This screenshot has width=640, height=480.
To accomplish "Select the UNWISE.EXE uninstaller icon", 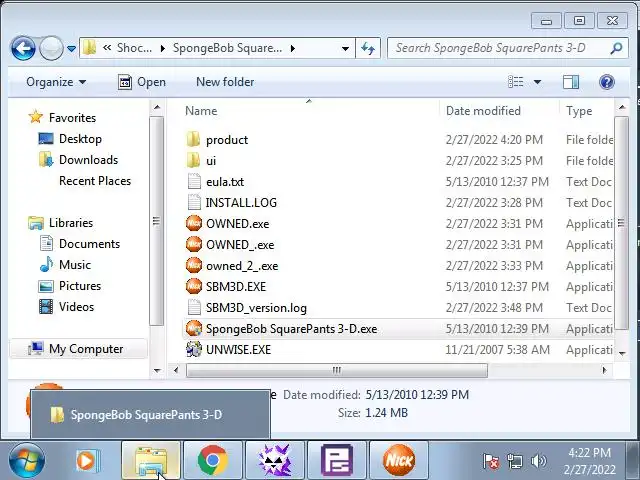I will [194, 349].
